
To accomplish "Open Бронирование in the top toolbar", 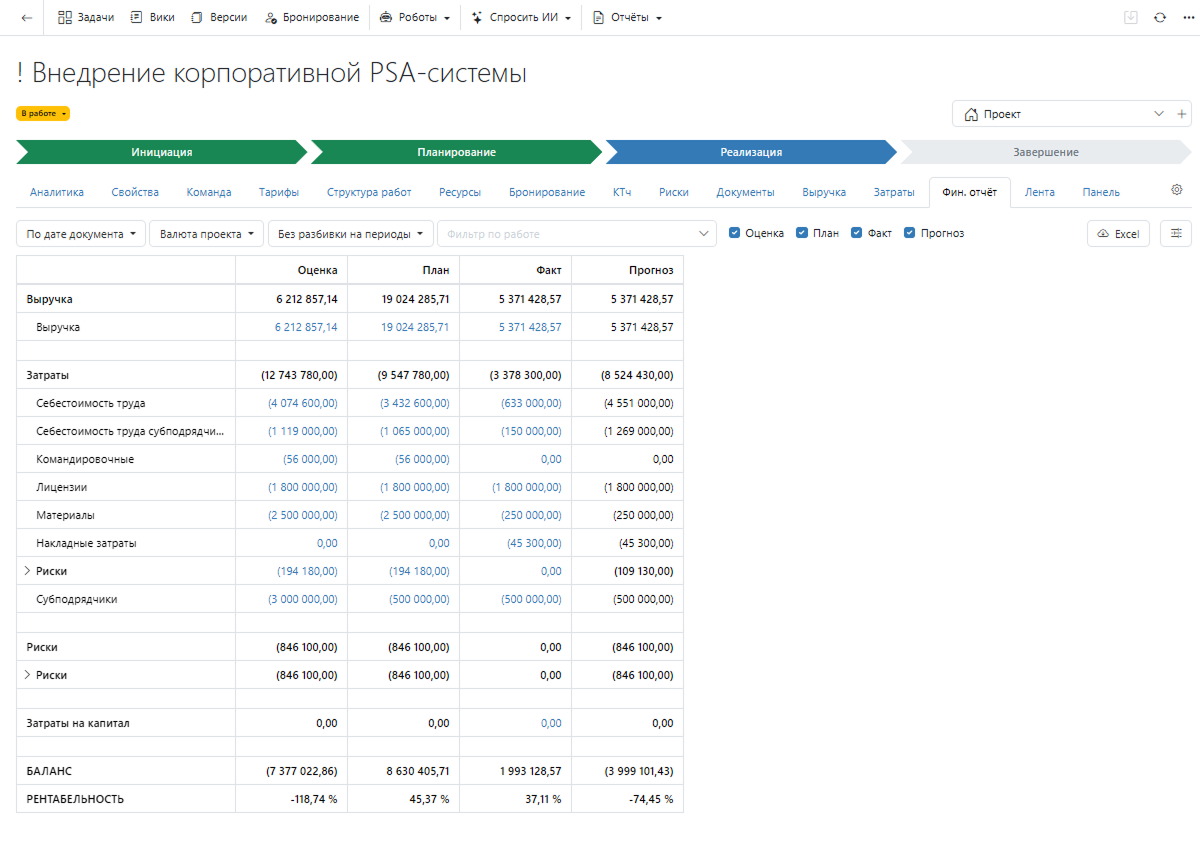I will click(312, 18).
